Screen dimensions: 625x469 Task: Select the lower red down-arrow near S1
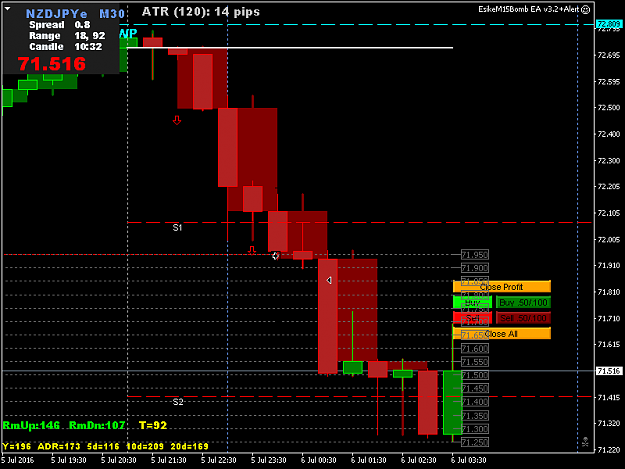252,250
